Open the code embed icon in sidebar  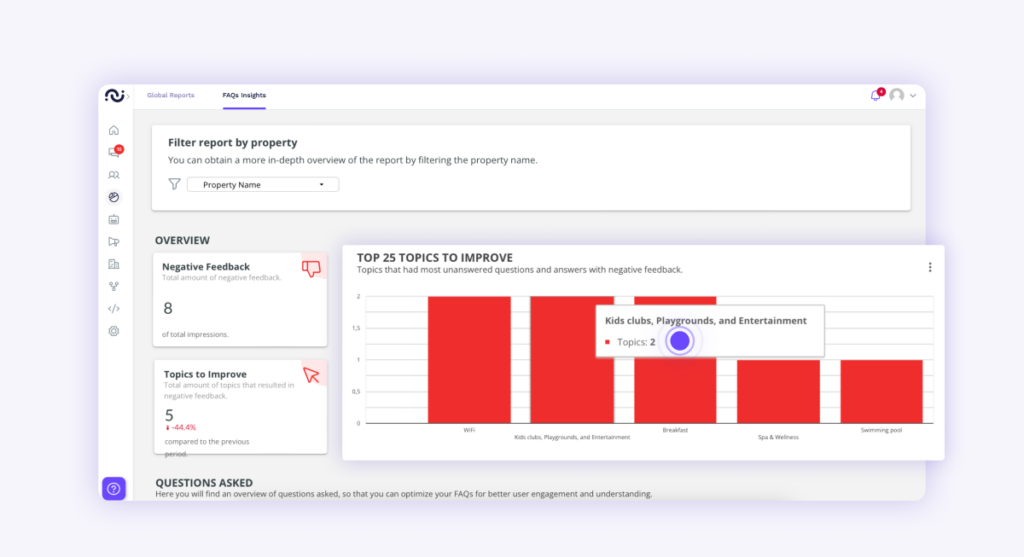(x=114, y=308)
